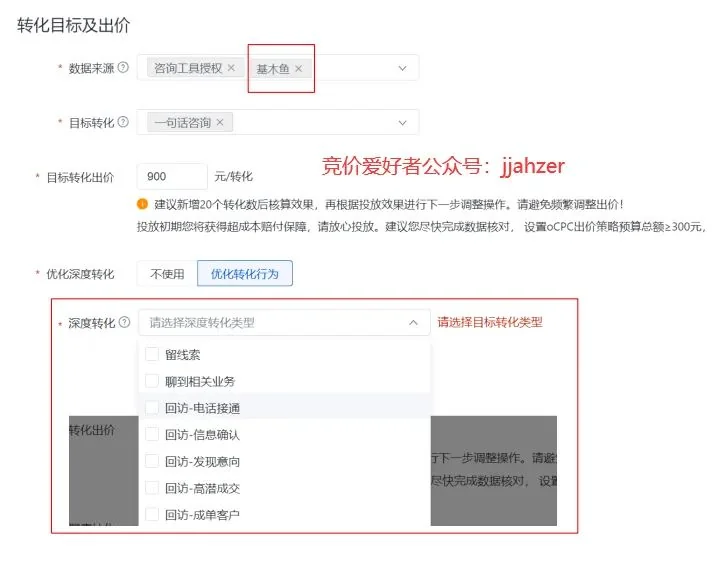Click help icon next to 深度转化
The image size is (719, 568).
pyautogui.click(x=124, y=322)
